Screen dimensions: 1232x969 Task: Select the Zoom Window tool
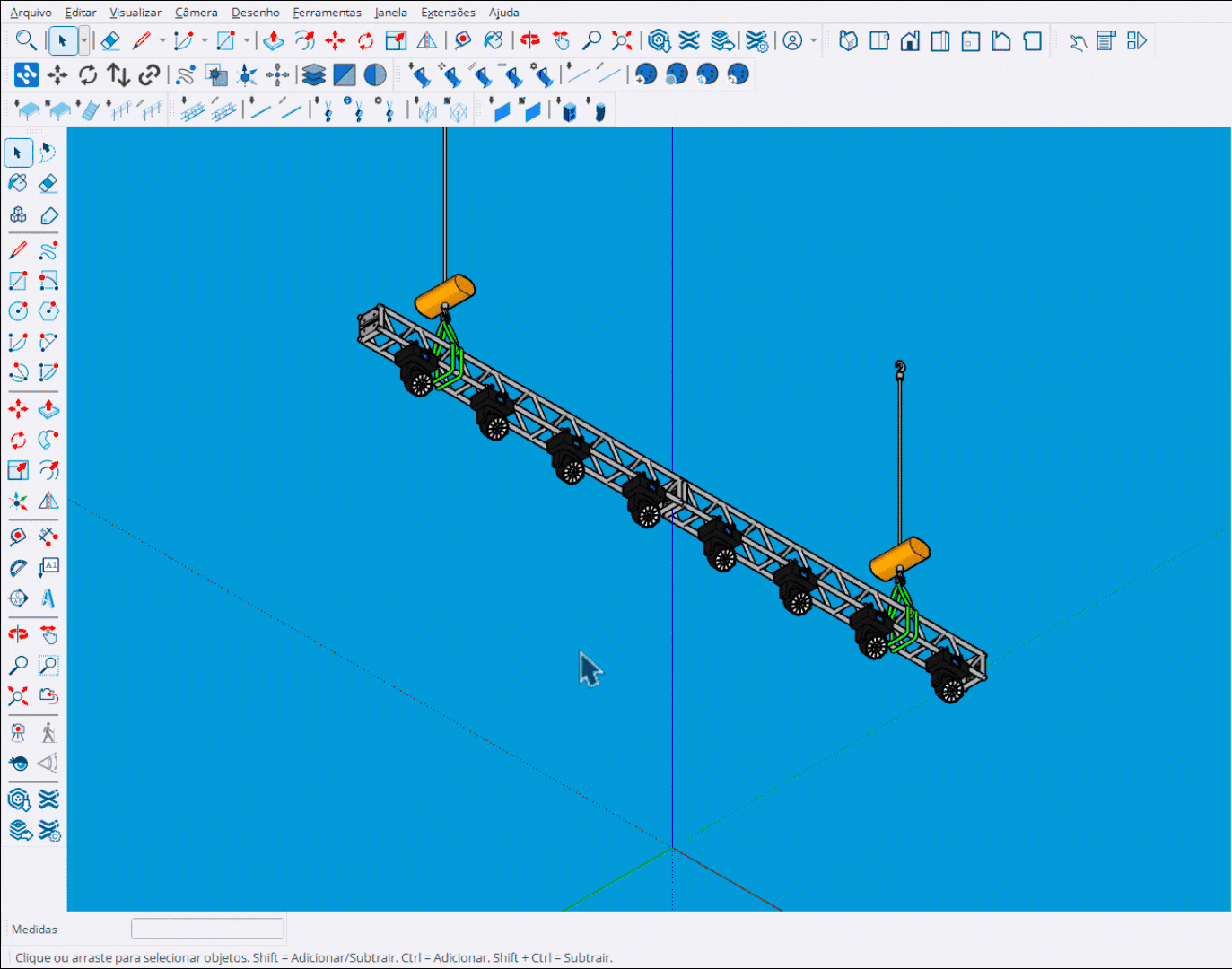(48, 666)
